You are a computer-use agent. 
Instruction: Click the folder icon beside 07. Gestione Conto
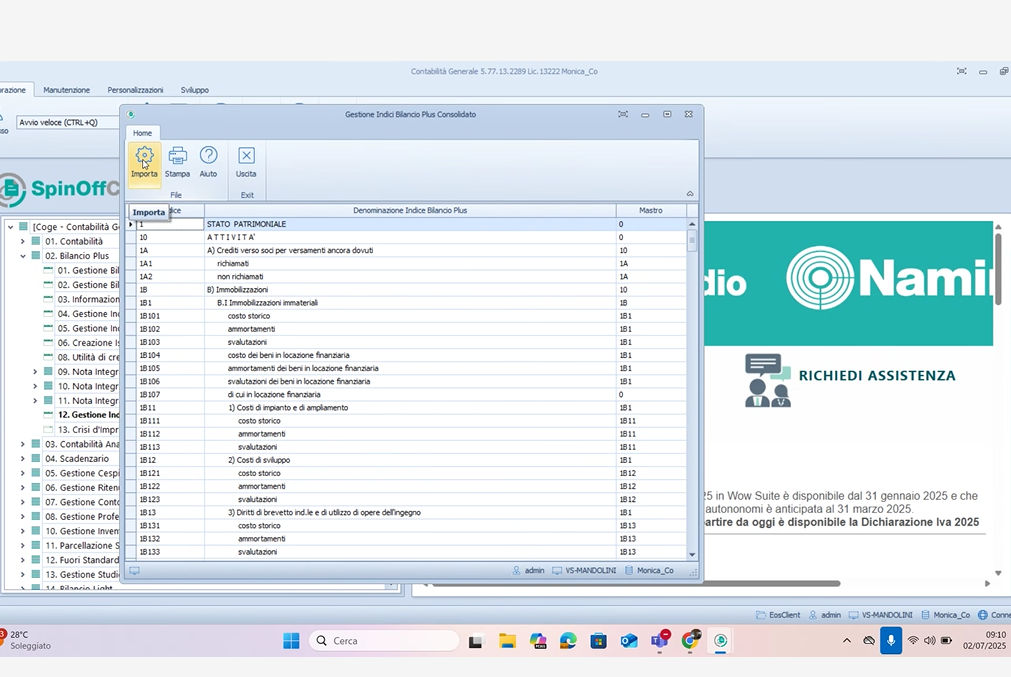coord(35,502)
